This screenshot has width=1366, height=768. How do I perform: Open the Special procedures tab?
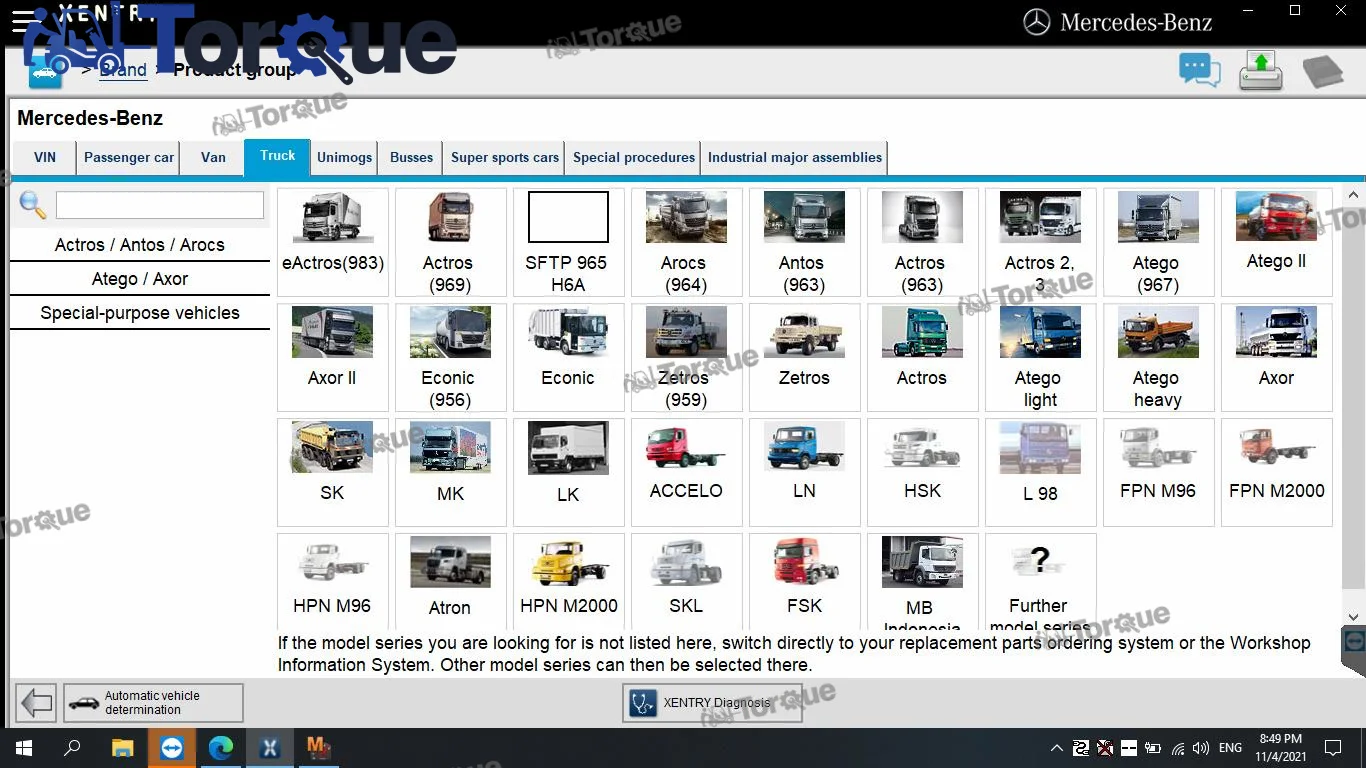click(634, 158)
